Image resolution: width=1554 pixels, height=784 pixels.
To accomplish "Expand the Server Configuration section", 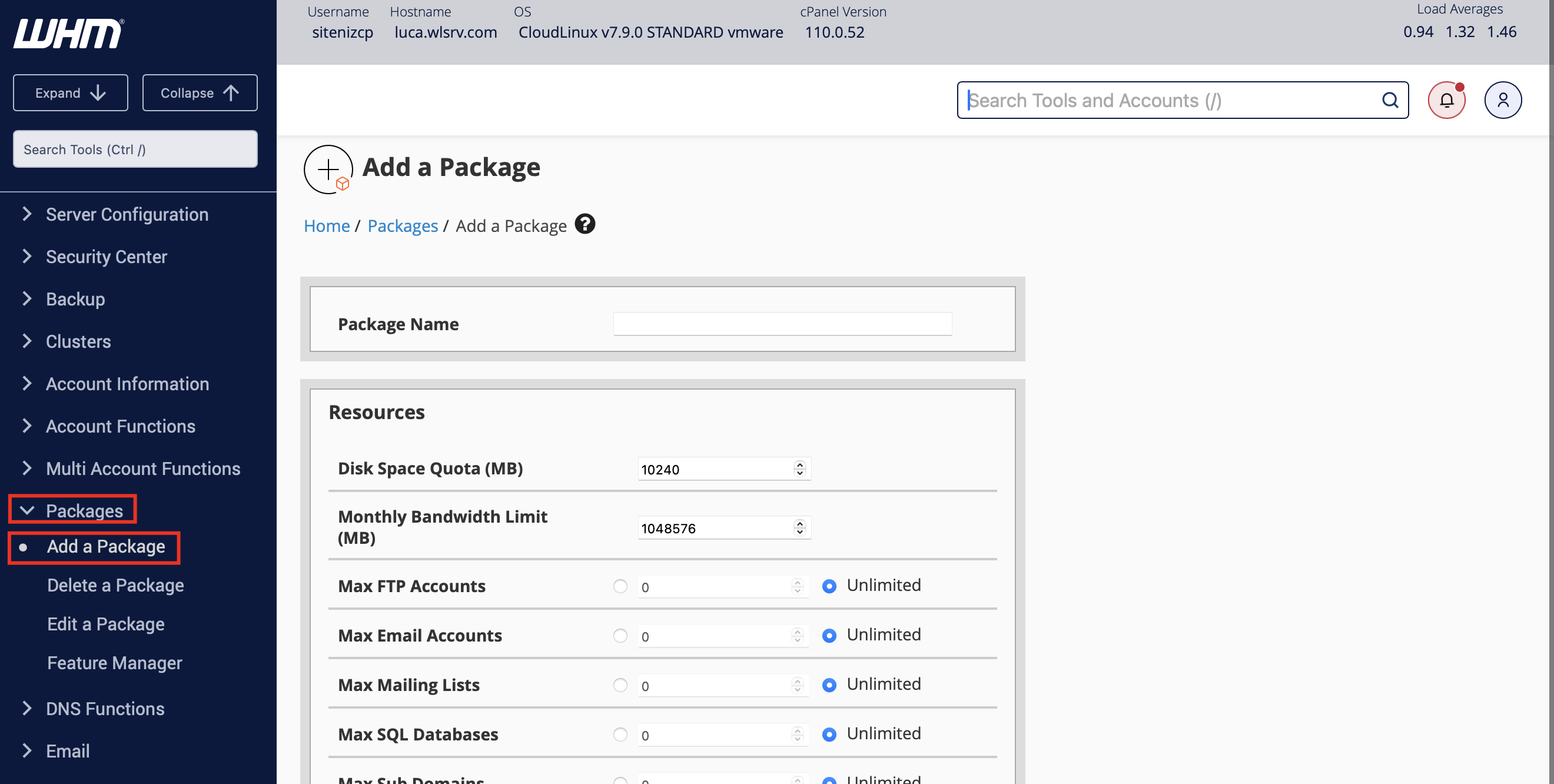I will point(127,214).
